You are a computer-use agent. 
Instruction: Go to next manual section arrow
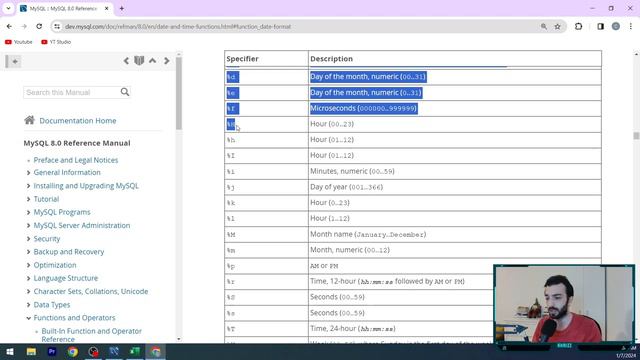167,61
